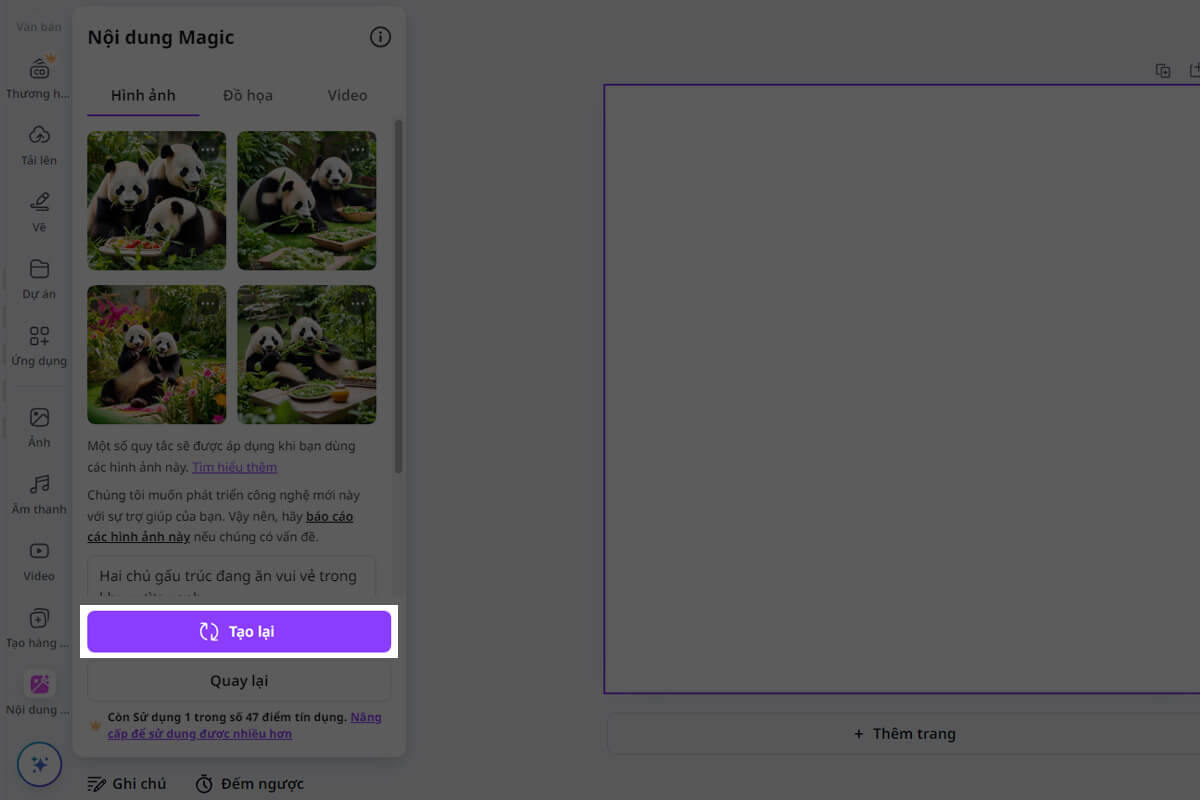Open options menu on first panda image
Image resolution: width=1200 pixels, height=800 pixels.
coord(207,150)
